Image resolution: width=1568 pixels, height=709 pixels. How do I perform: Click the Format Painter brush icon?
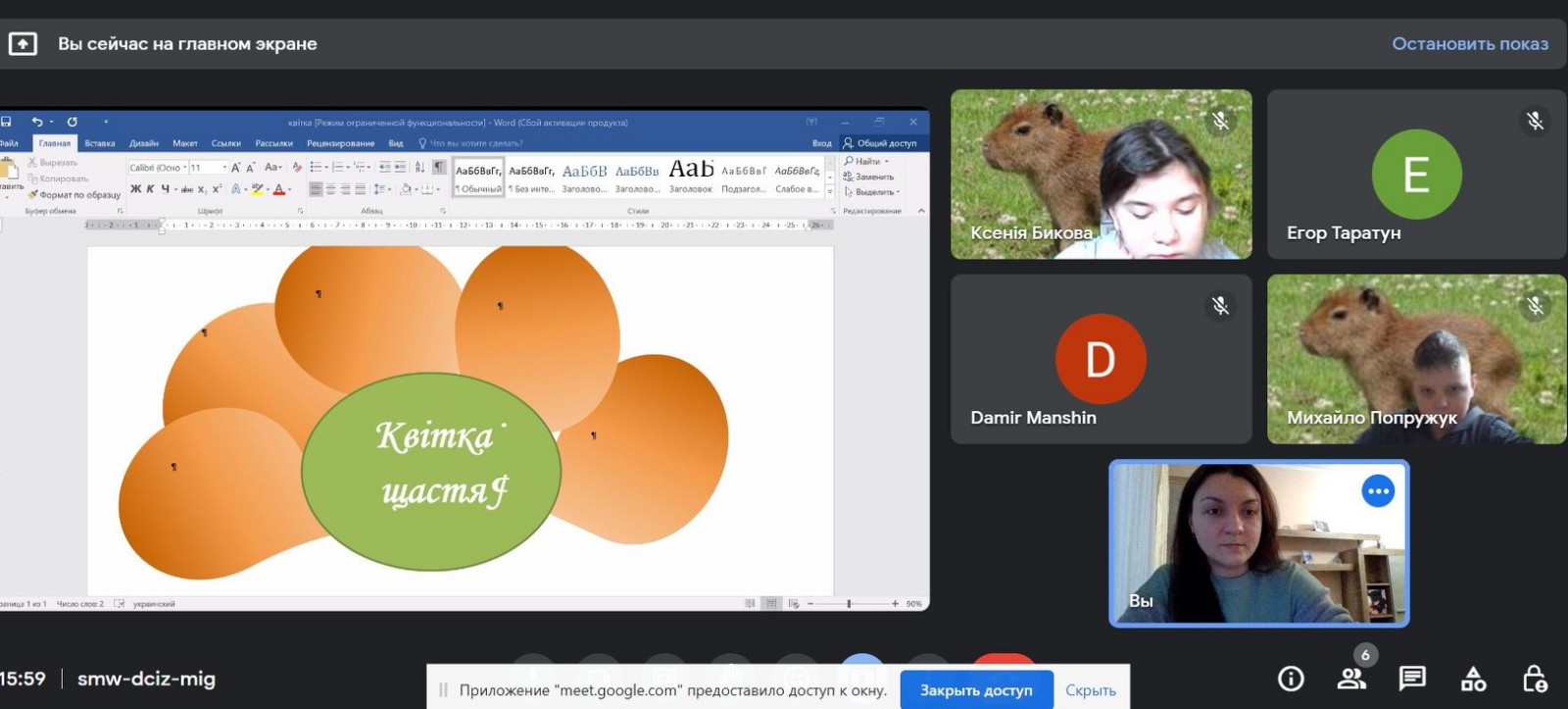[32, 195]
